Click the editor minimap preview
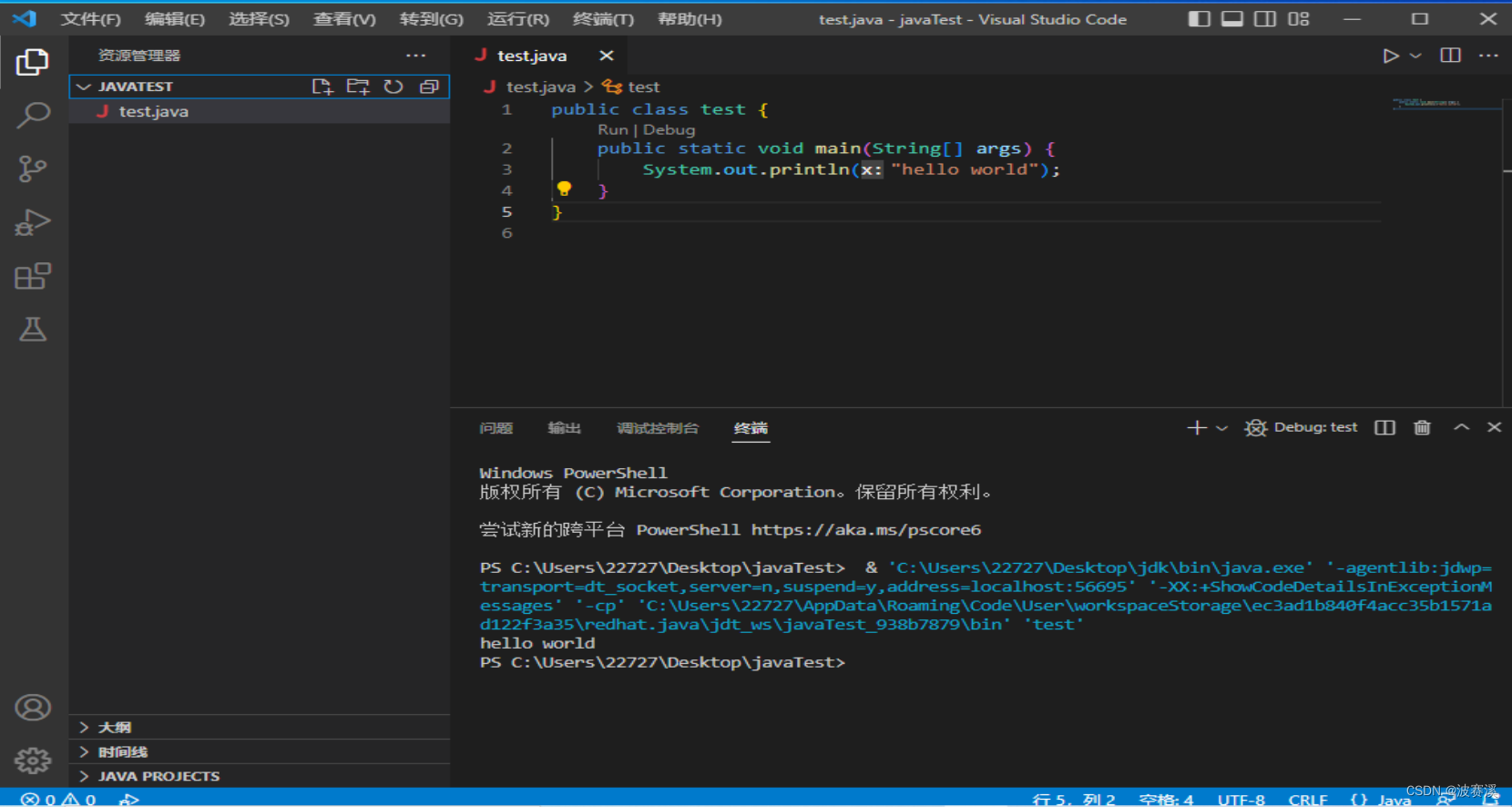 1446,104
